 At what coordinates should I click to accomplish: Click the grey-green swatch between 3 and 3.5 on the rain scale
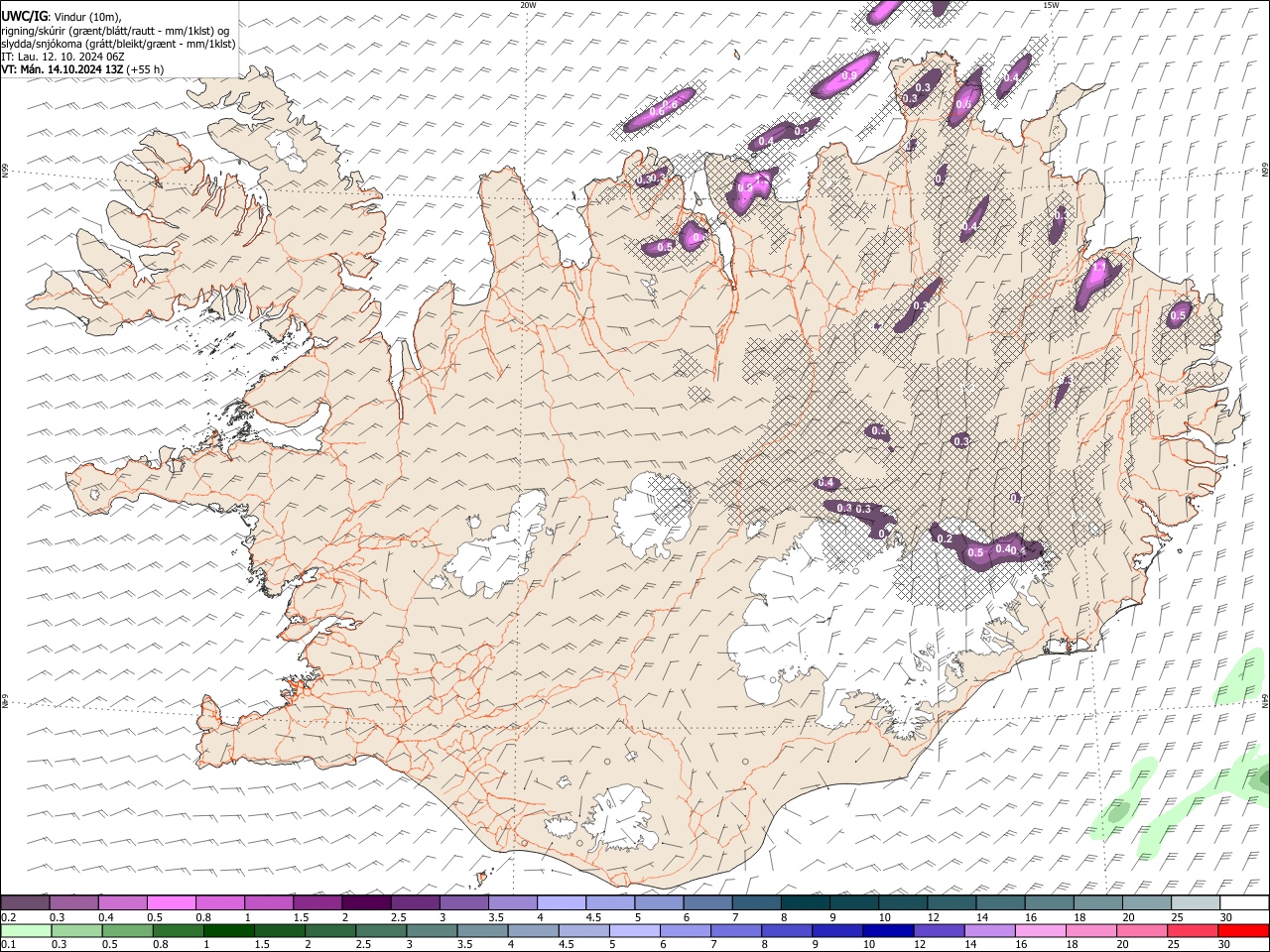coord(432,930)
